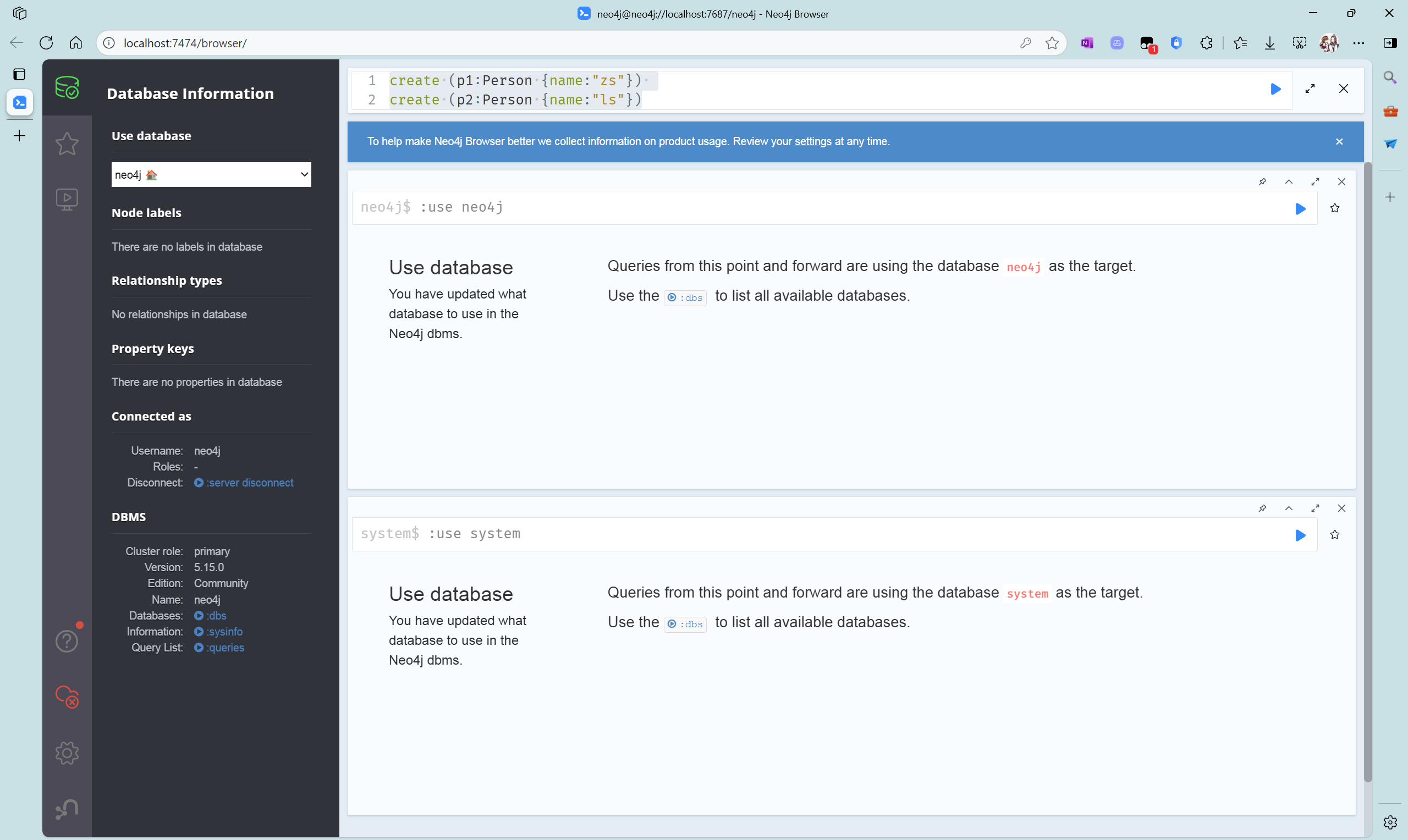Open the 'settings' link in banner

point(813,141)
